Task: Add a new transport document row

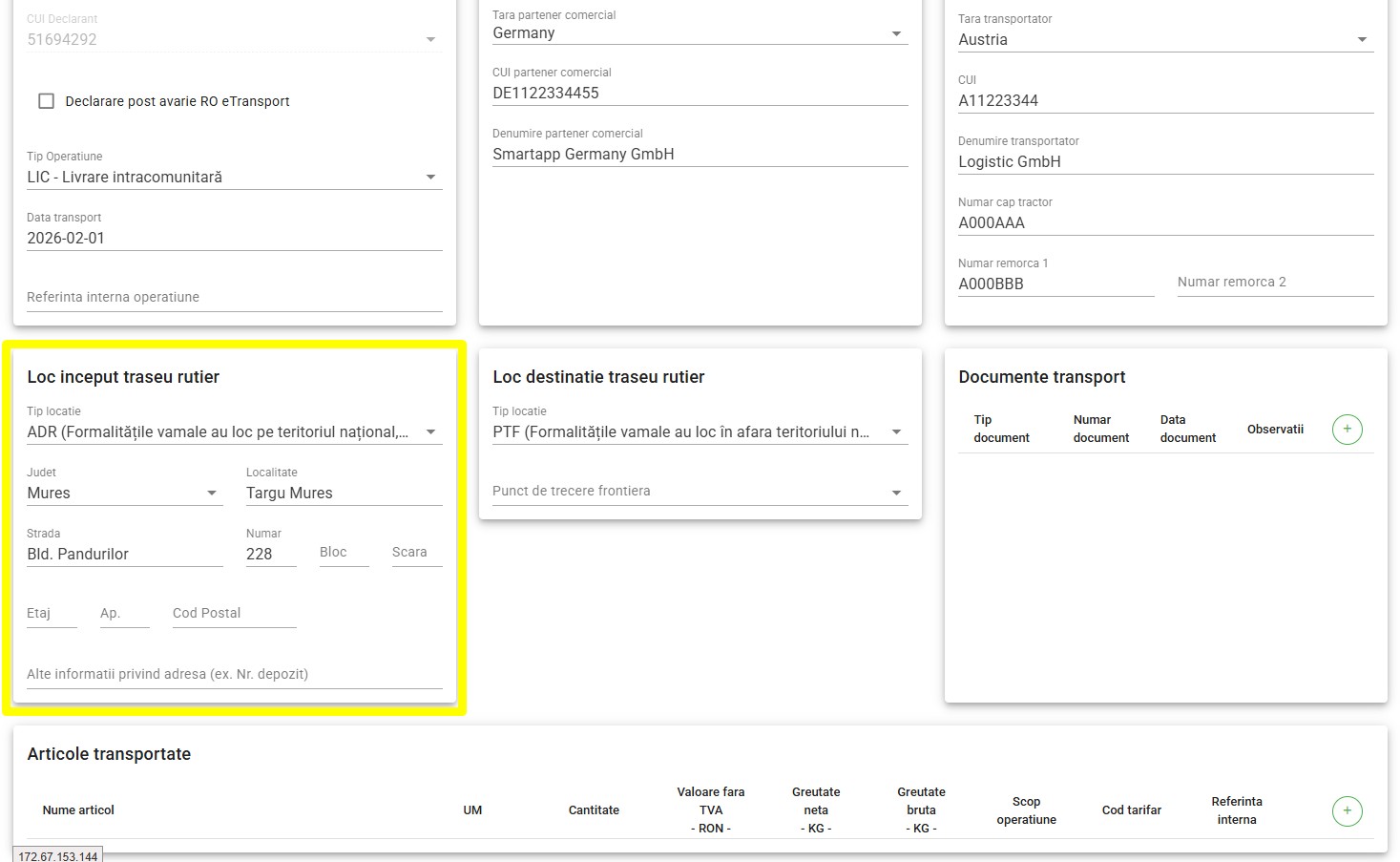Action: point(1347,430)
